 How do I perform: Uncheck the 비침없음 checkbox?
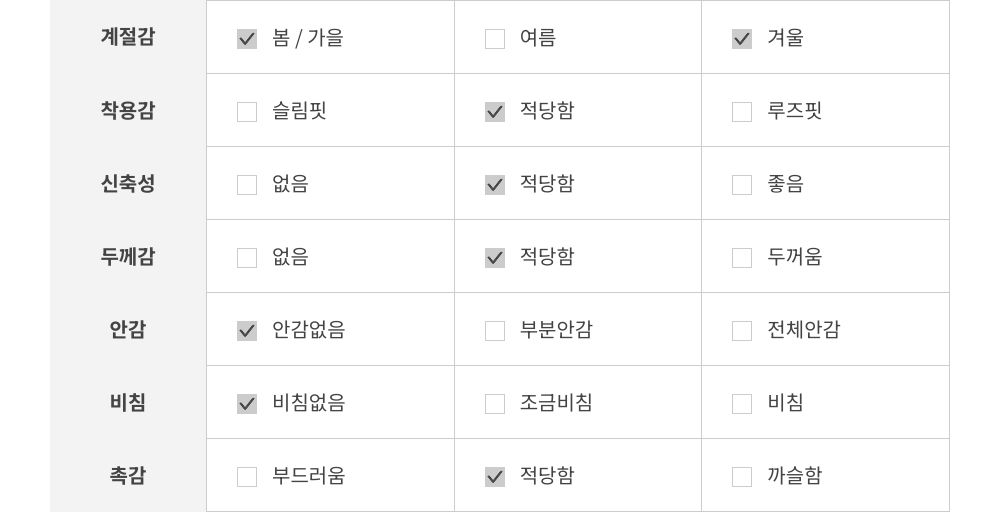click(247, 404)
